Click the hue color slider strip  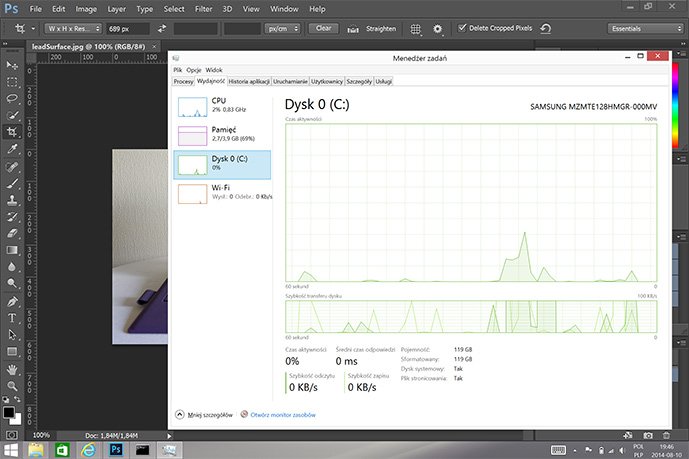coord(675,104)
